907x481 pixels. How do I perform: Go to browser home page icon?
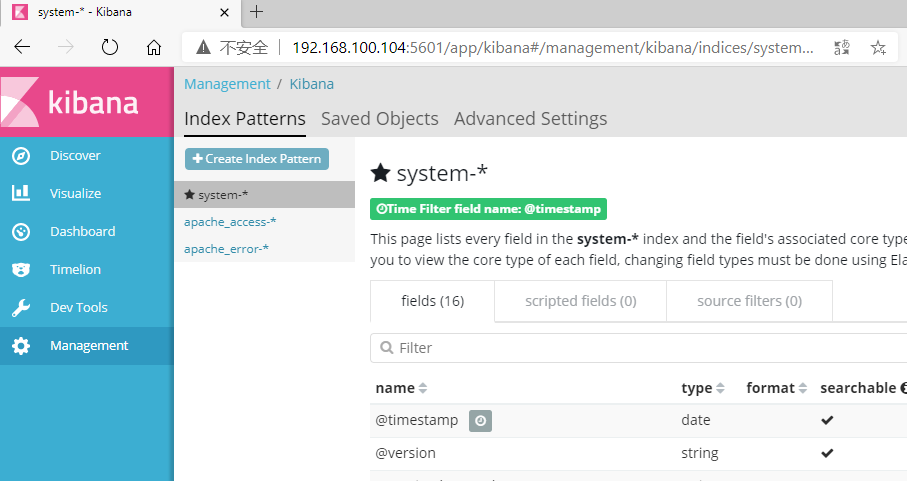pos(153,47)
